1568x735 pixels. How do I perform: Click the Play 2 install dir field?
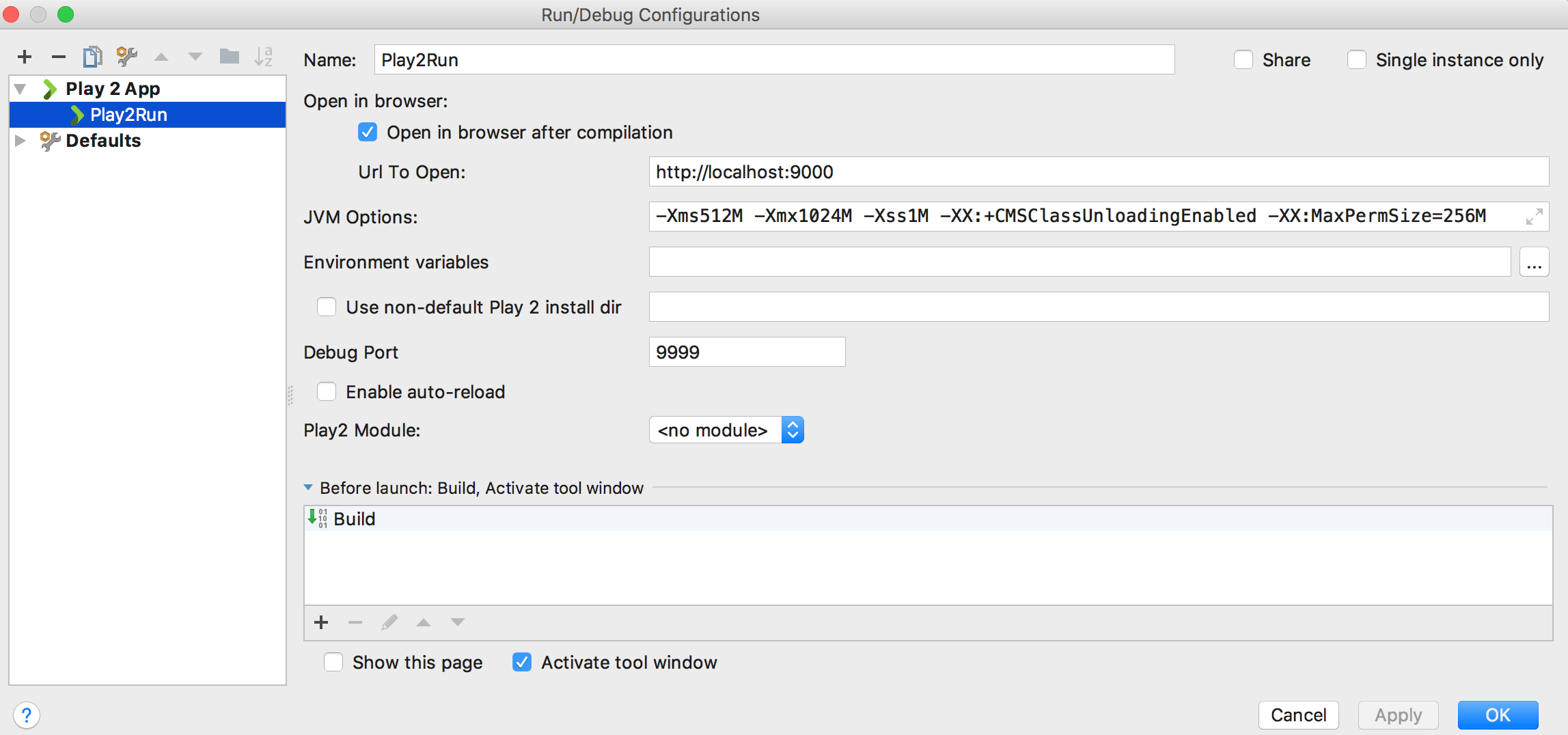1099,307
